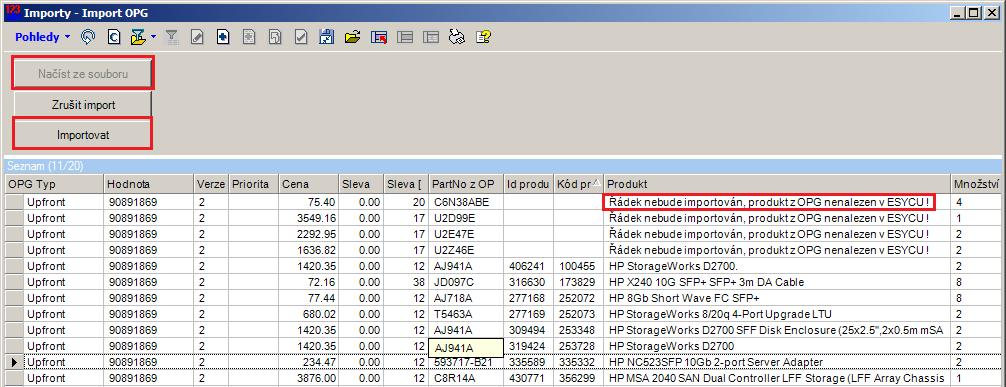
Task: Click the open yellow folder icon
Action: (x=352, y=37)
